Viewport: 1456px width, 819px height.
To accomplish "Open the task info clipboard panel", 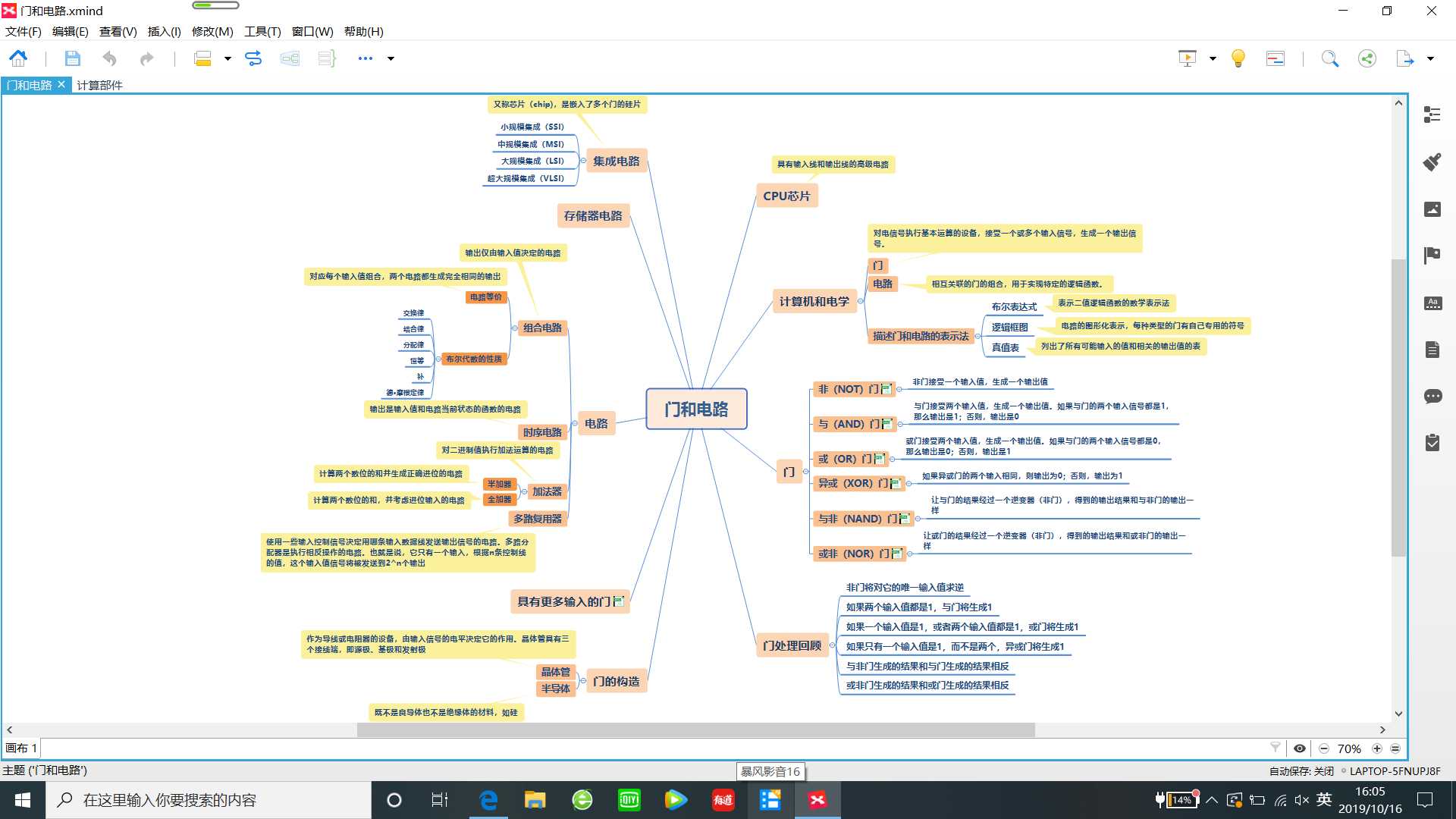I will (x=1432, y=443).
